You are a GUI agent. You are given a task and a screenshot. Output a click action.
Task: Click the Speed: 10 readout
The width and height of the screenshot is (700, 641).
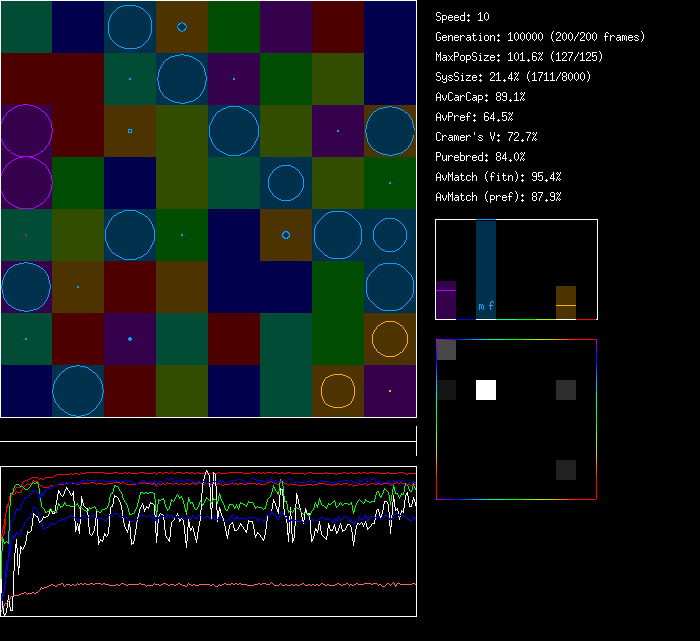click(463, 17)
